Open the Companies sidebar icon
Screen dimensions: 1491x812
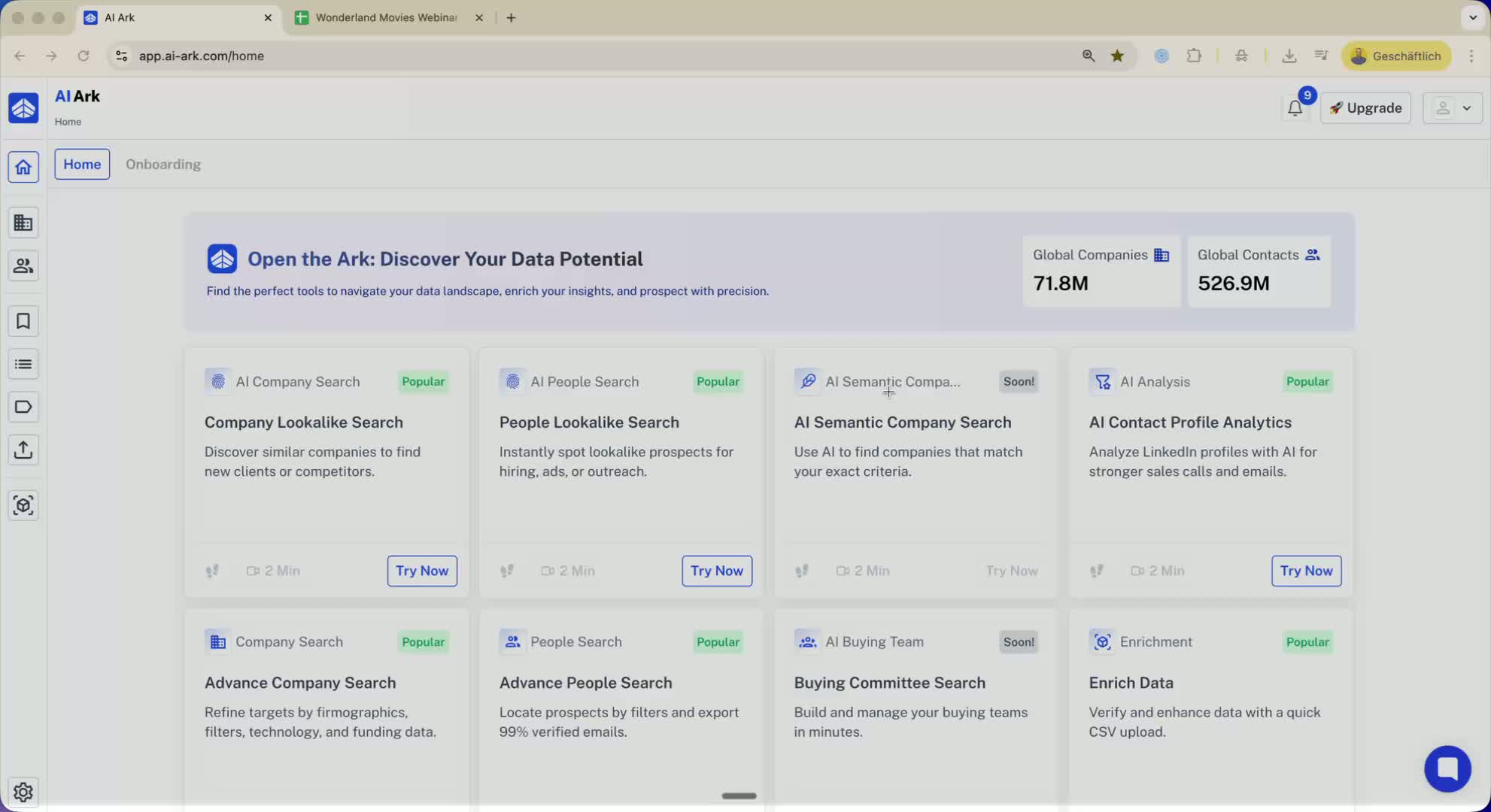23,223
